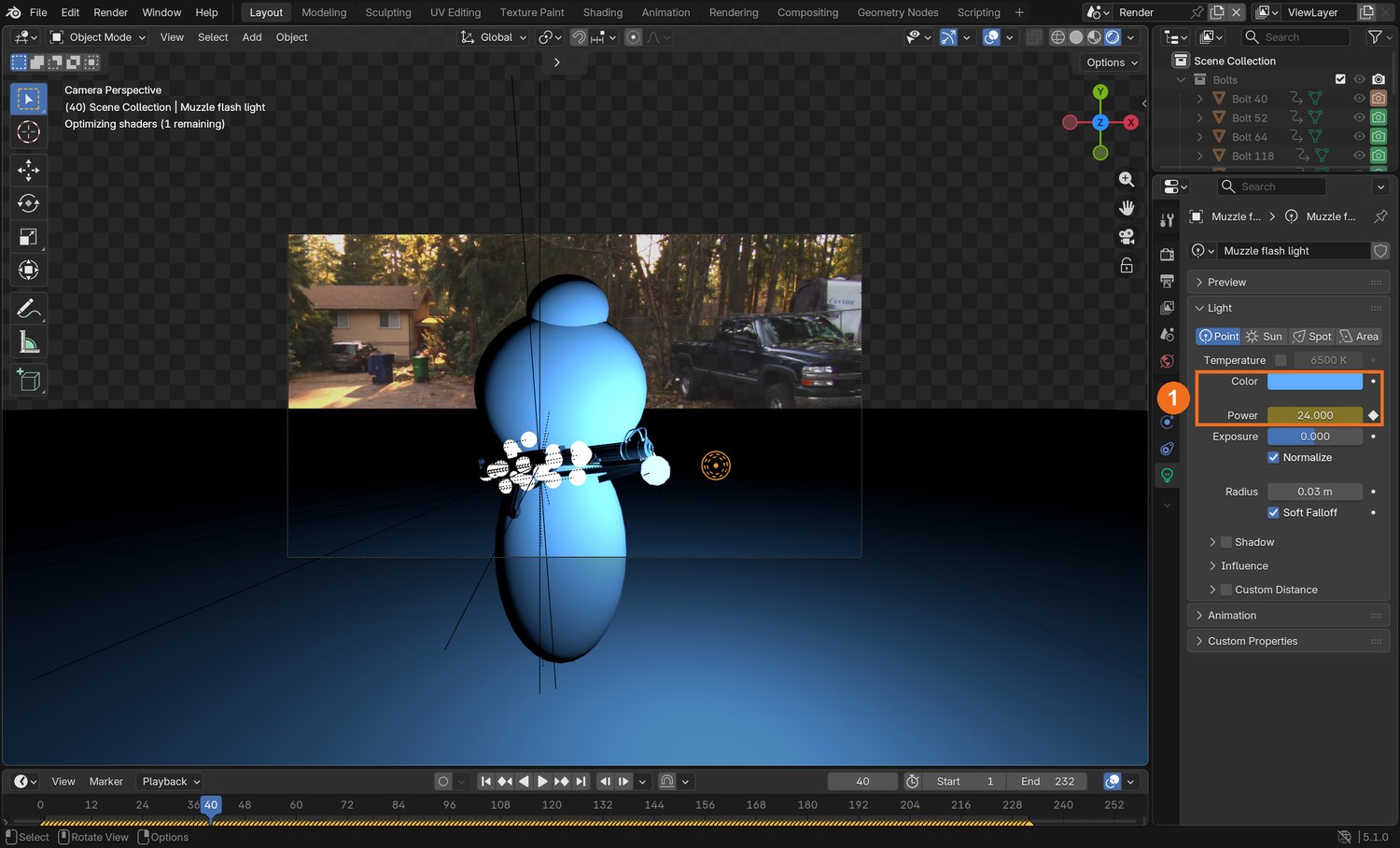The width and height of the screenshot is (1400, 848).
Task: Jump to the last frame
Action: (x=581, y=782)
